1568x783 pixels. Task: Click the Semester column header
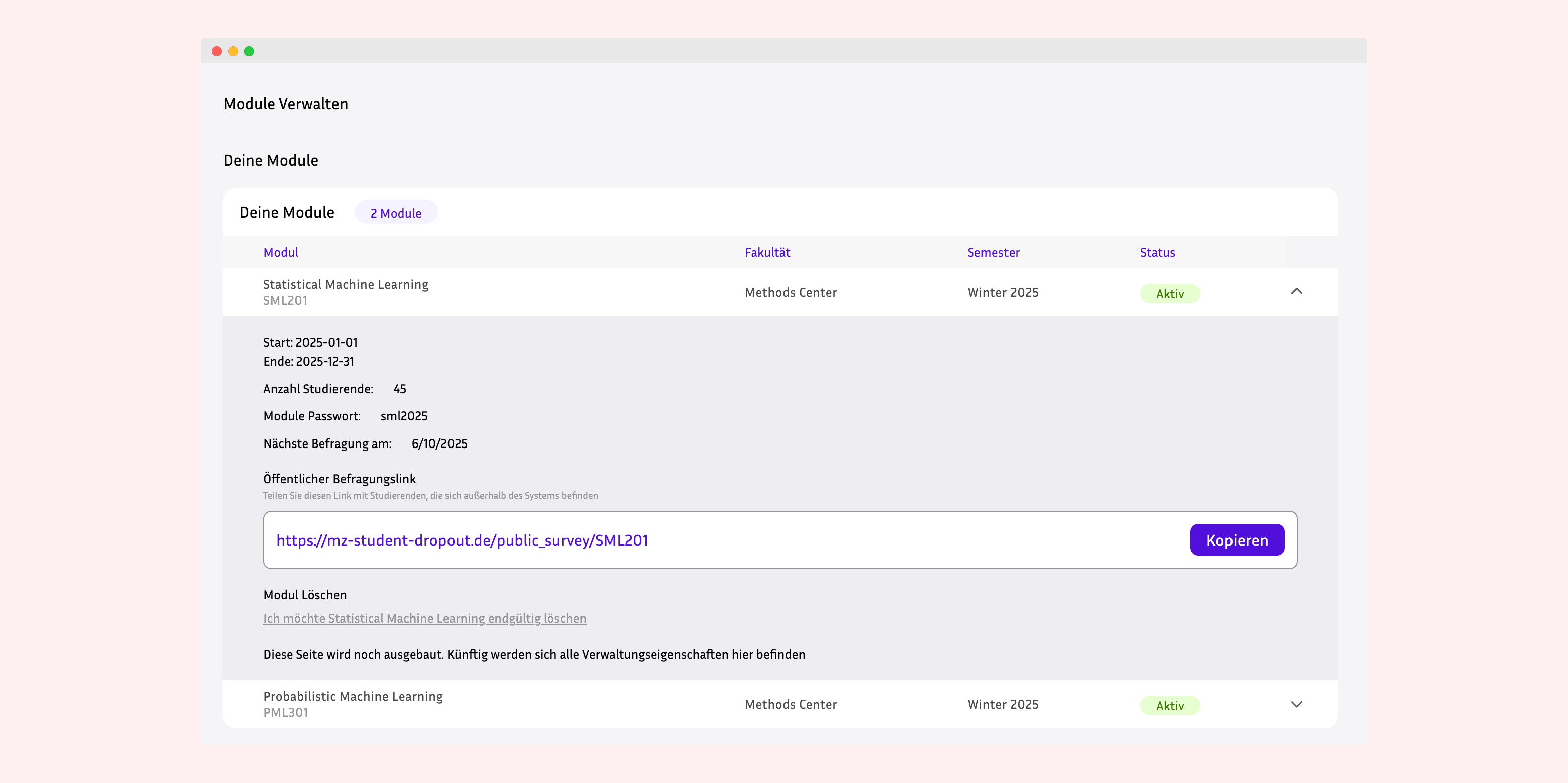point(993,252)
